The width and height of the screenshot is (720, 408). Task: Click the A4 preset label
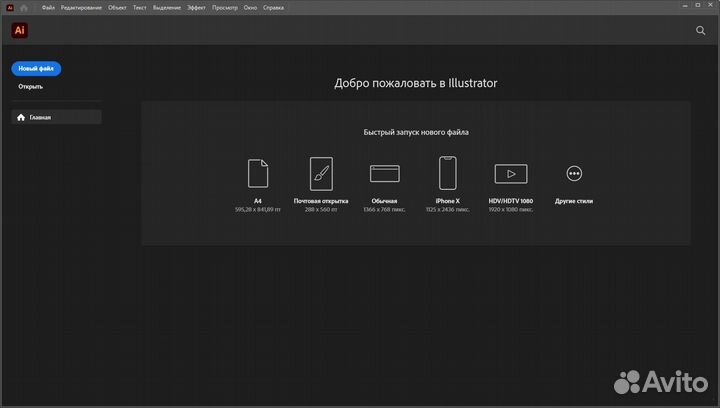coord(258,201)
